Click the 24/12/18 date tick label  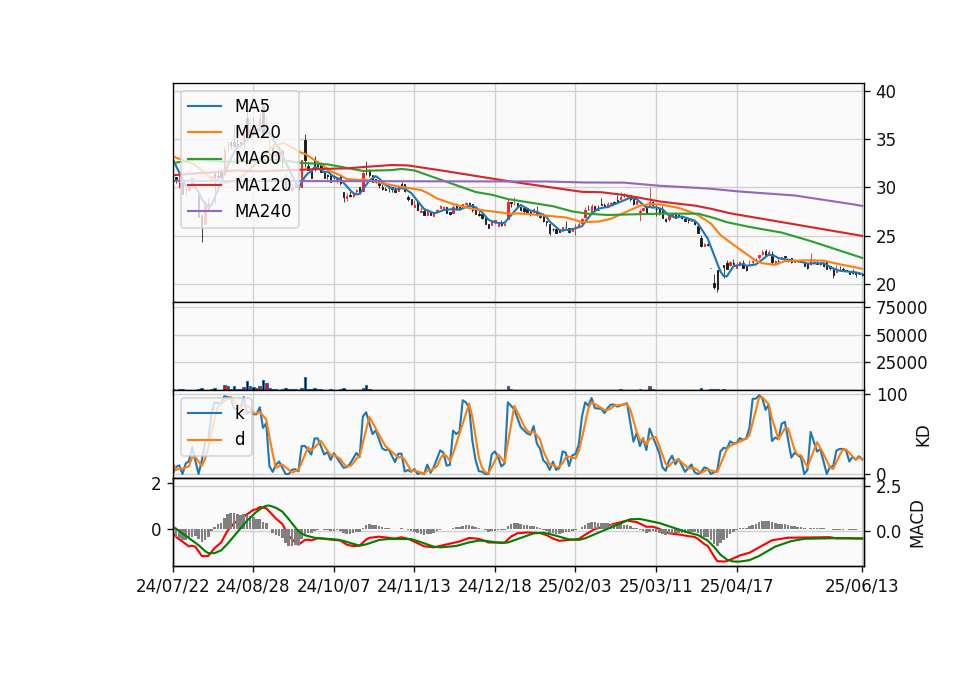click(495, 586)
